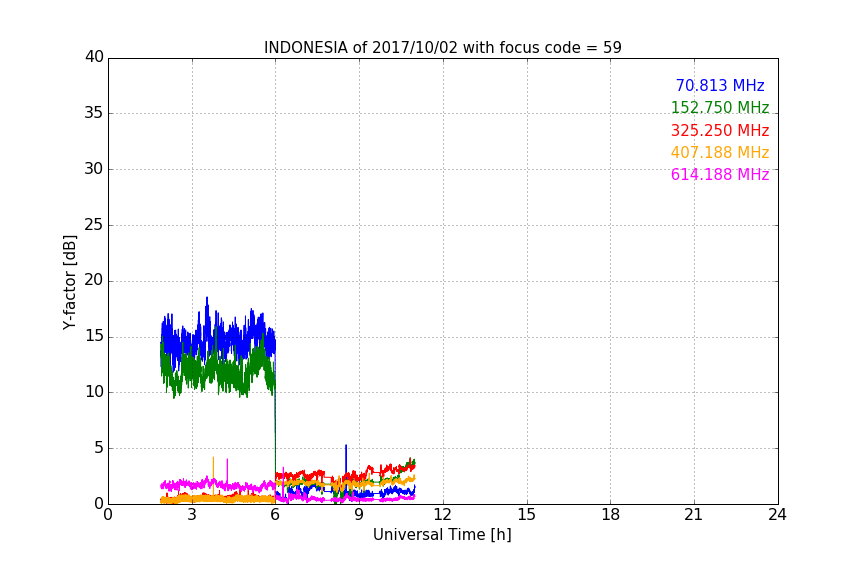Select the 70.813 MHz legend label
The image size is (864, 576).
[720, 85]
